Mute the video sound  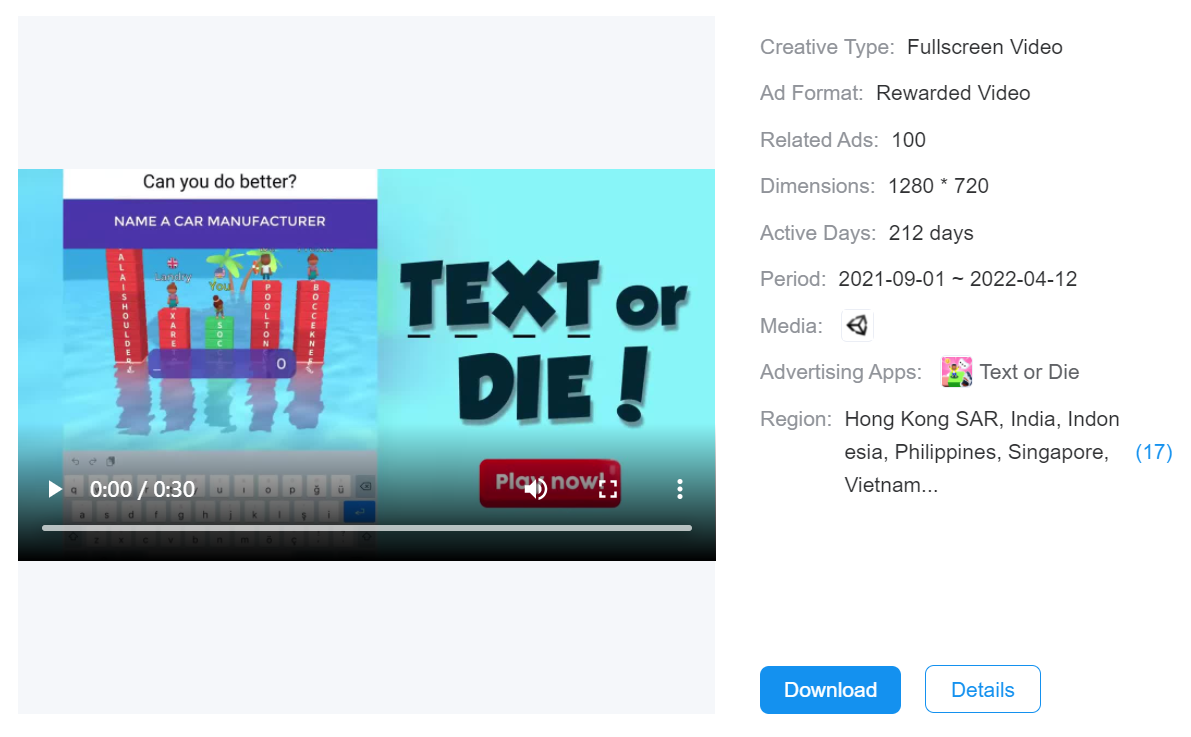coord(537,489)
